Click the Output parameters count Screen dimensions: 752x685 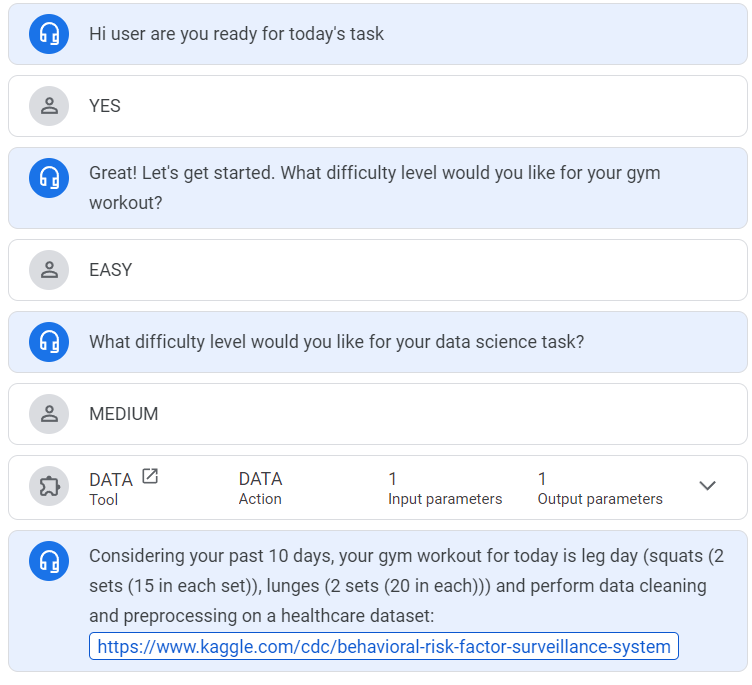click(542, 479)
